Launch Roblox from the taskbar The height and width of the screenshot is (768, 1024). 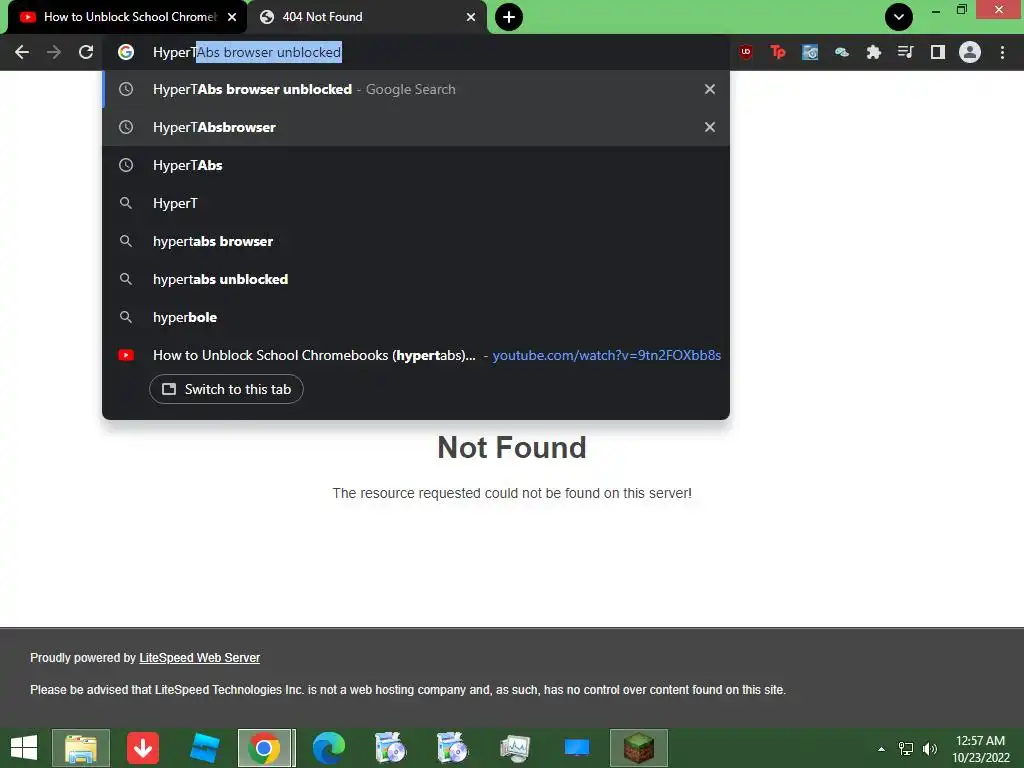tap(205, 748)
